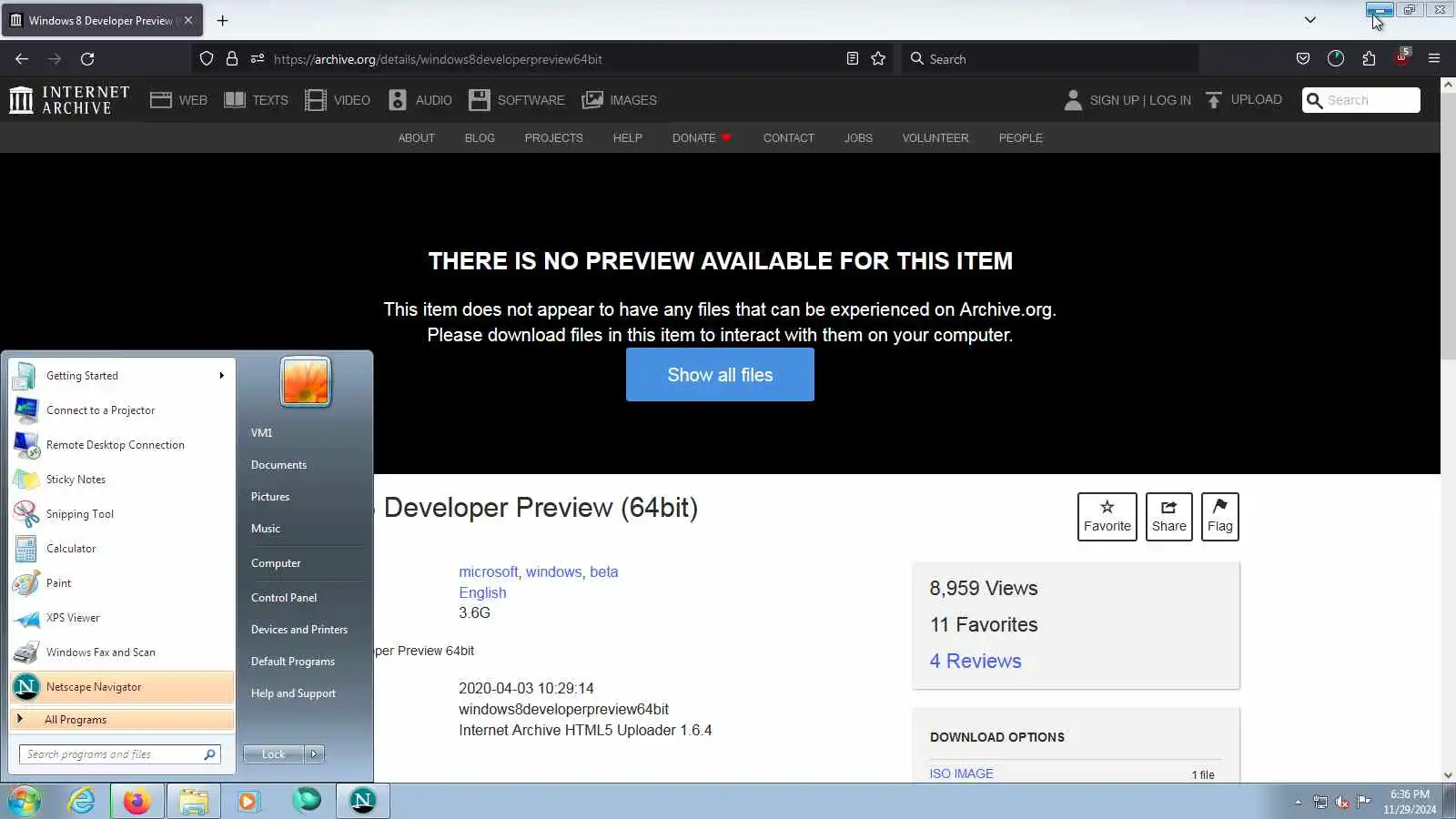The height and width of the screenshot is (819, 1456).
Task: Open the extensions puzzle icon
Action: click(1369, 59)
